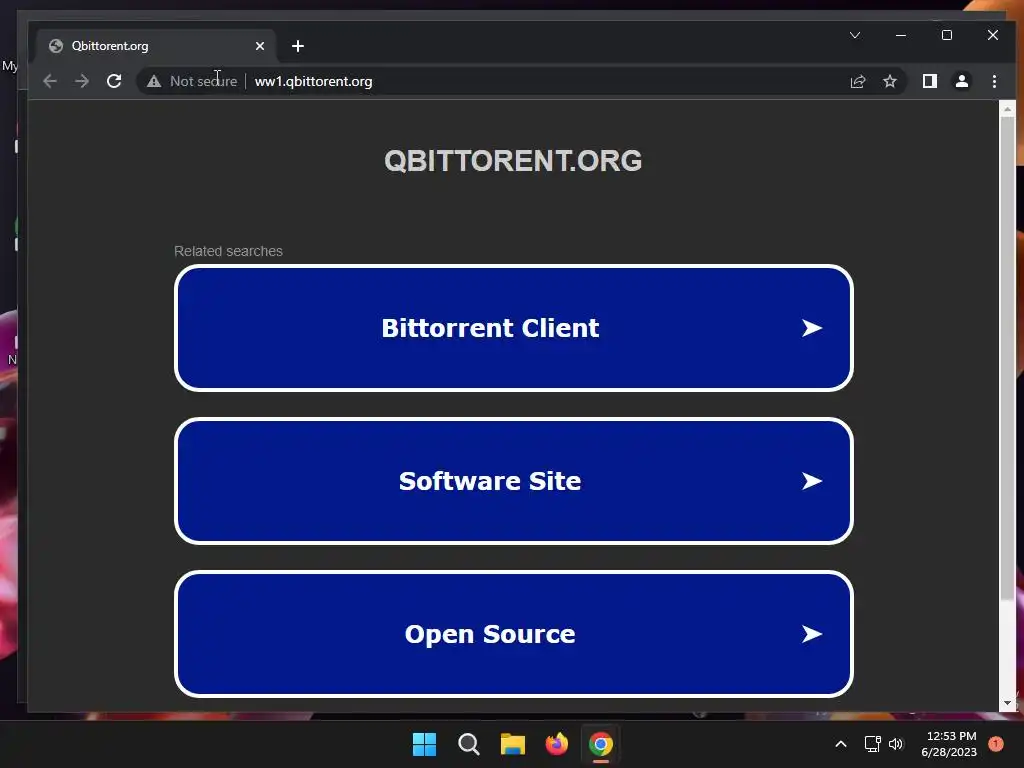Open Chrome's three-dot menu
This screenshot has height=768, width=1024.
tap(994, 81)
